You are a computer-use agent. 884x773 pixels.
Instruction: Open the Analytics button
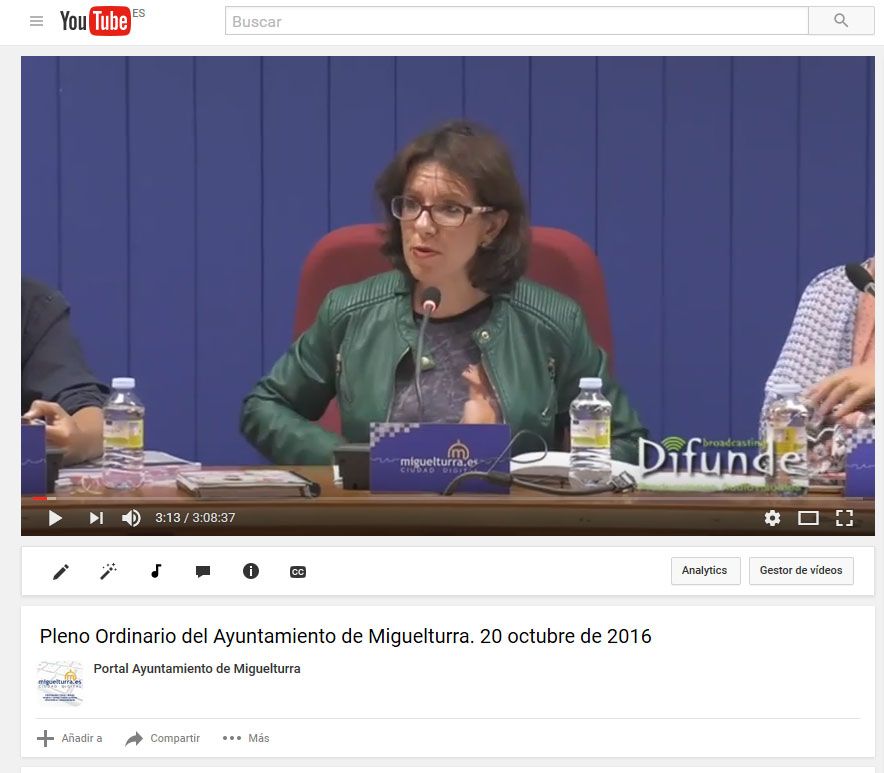coord(705,571)
